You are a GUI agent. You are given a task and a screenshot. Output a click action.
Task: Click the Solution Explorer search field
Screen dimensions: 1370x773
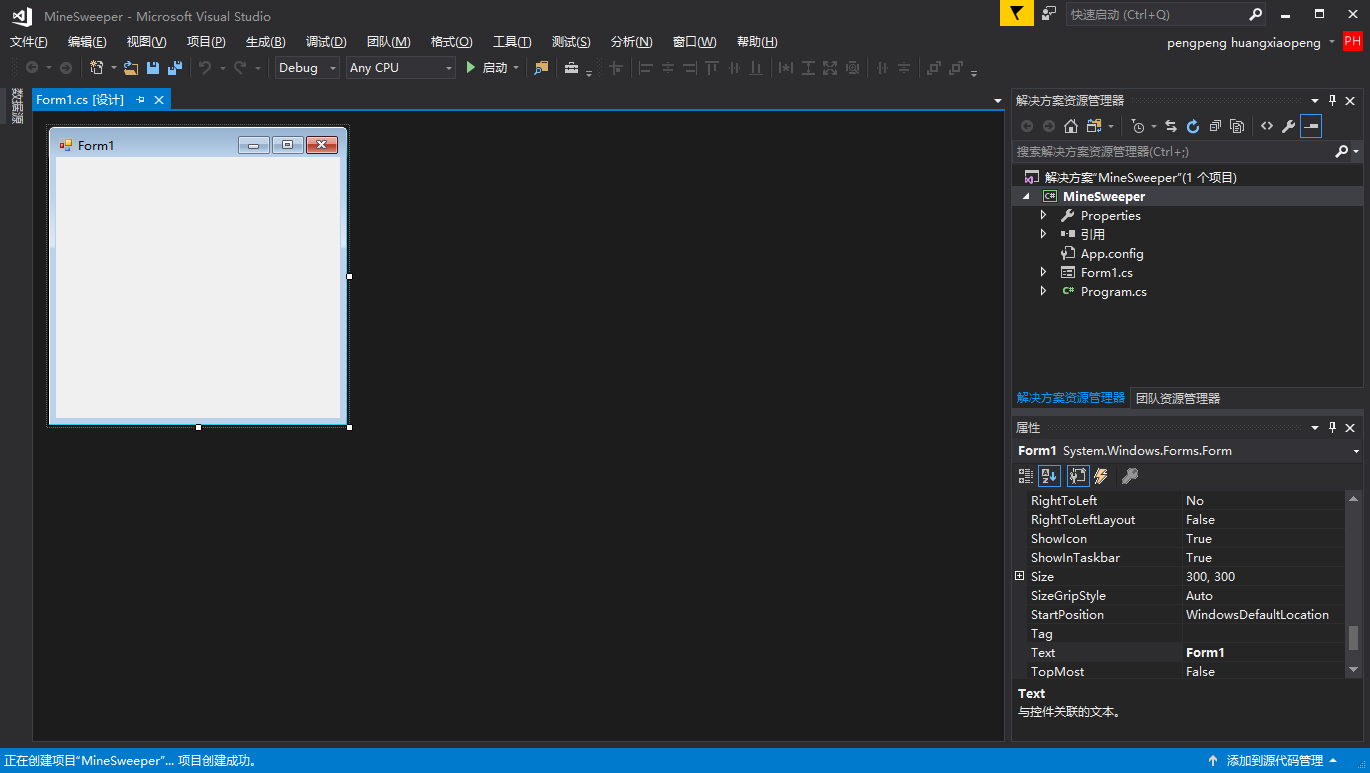[x=1174, y=152]
